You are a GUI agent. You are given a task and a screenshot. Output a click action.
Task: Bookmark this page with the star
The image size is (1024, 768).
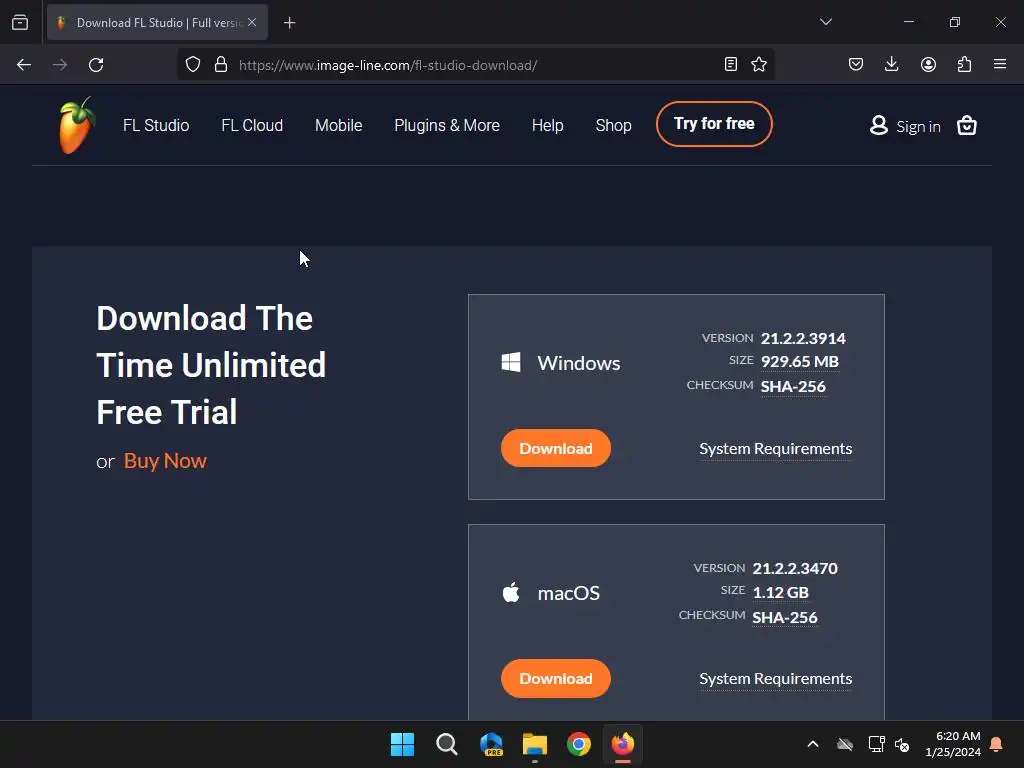(x=759, y=64)
